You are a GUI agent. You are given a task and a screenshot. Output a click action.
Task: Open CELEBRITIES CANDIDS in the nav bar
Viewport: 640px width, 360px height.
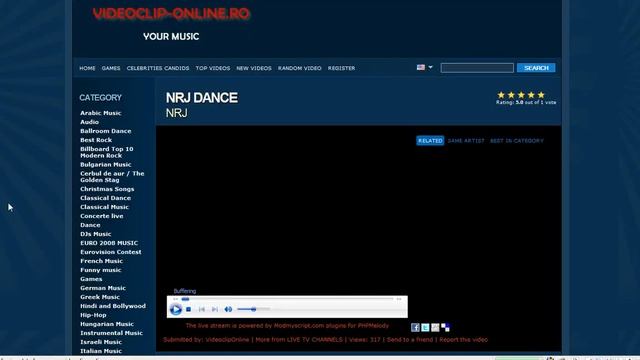158,68
